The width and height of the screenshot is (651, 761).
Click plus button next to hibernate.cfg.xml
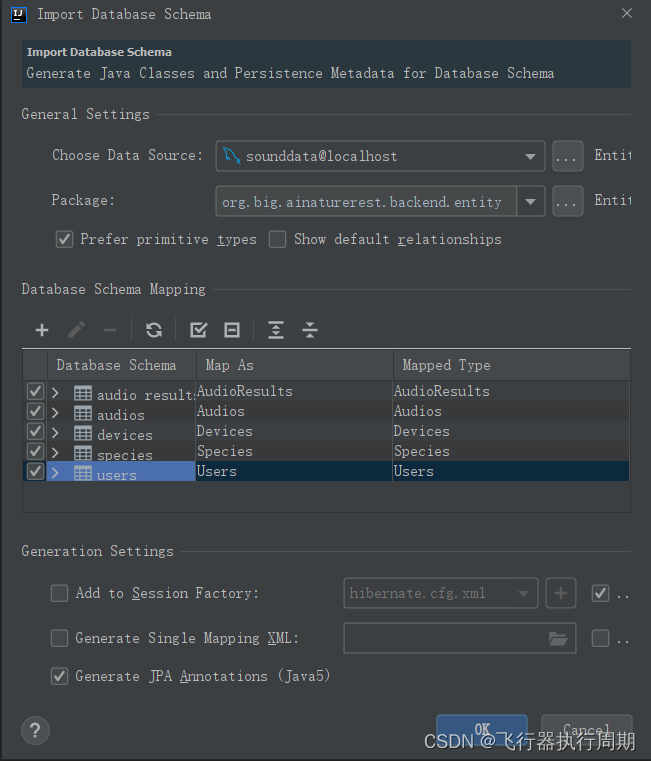pyautogui.click(x=561, y=593)
